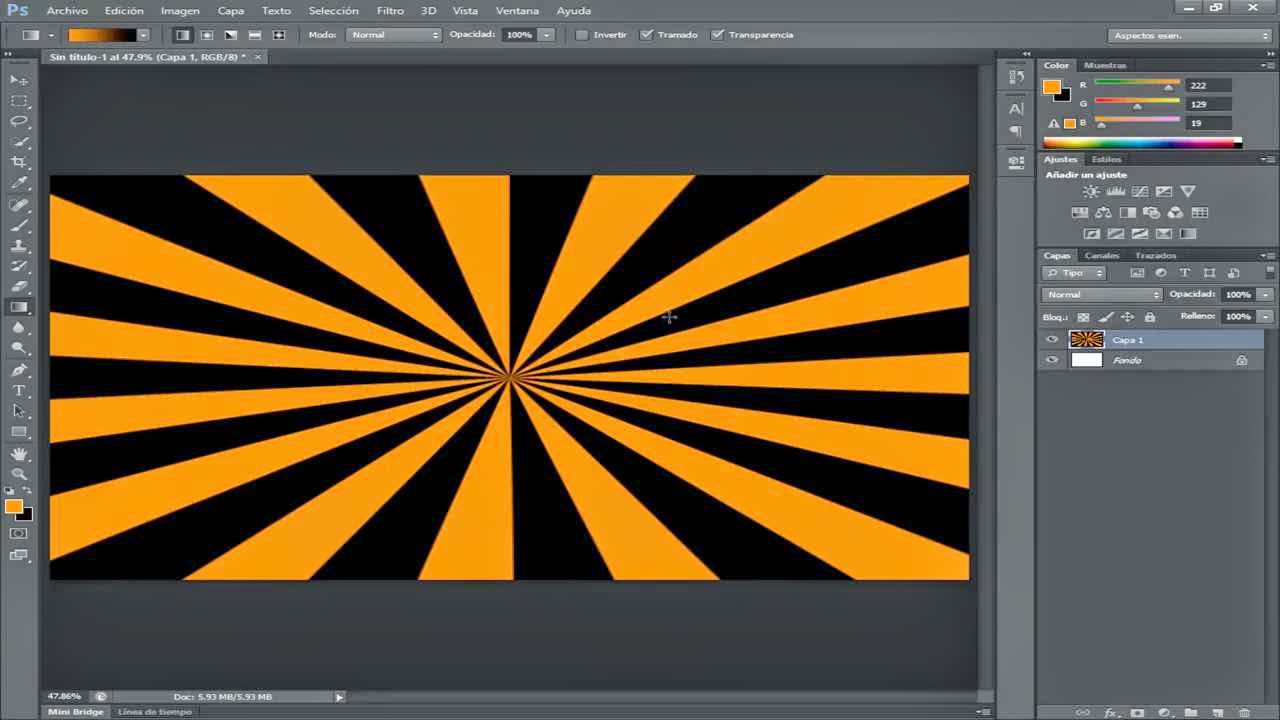Open the Archivo menu
Screen dimensions: 1280x720
click(67, 11)
